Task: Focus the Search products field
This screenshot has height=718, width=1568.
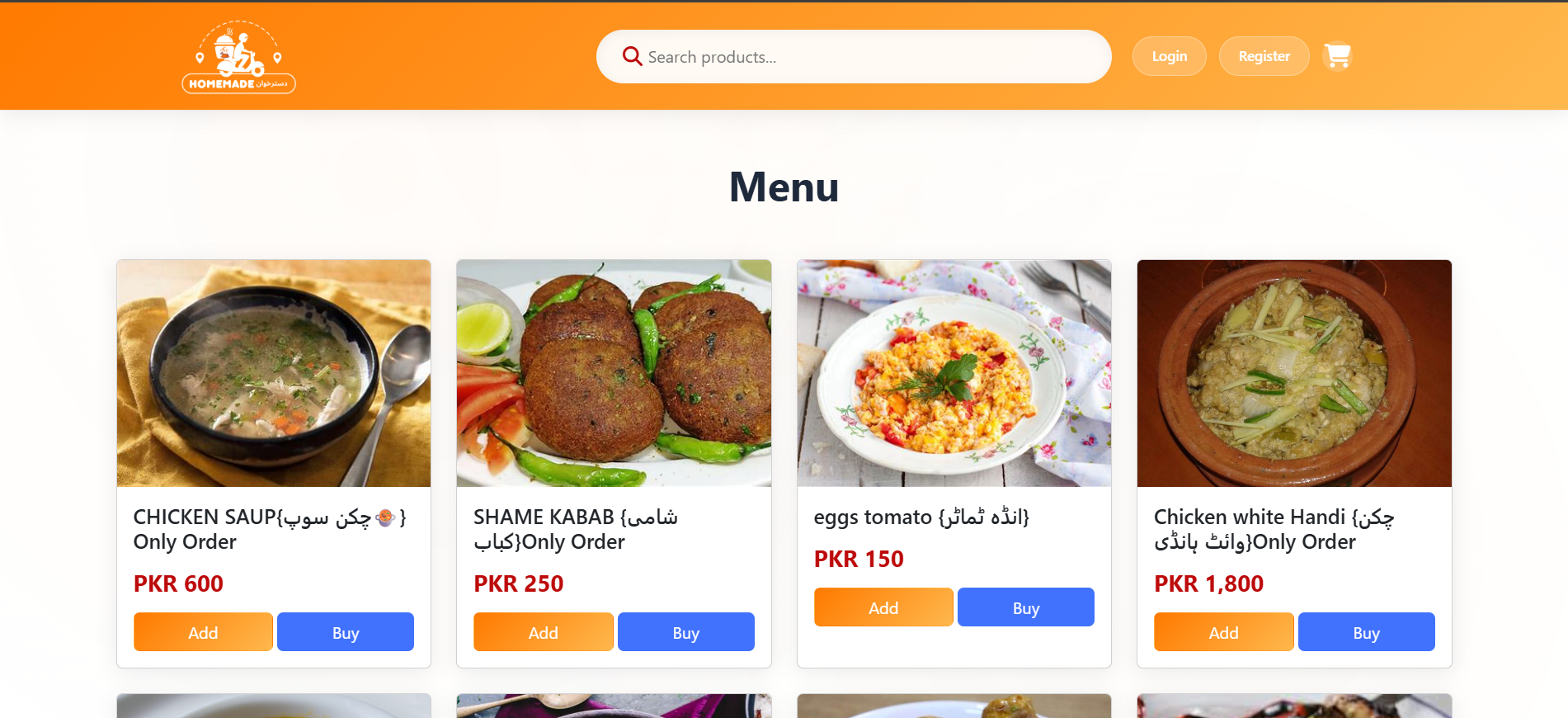Action: click(x=854, y=57)
